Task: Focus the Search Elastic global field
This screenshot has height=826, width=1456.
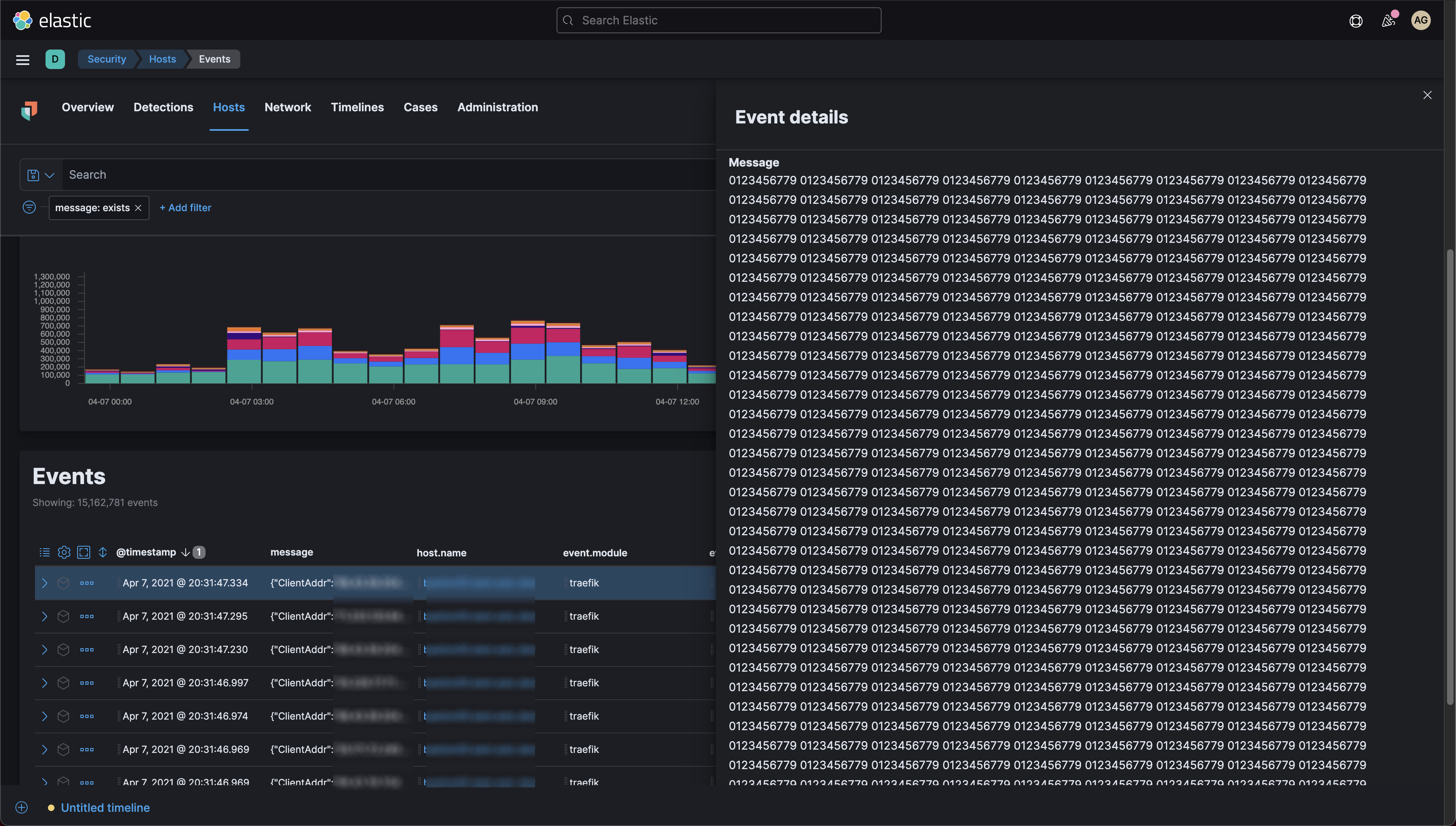Action: tap(718, 20)
